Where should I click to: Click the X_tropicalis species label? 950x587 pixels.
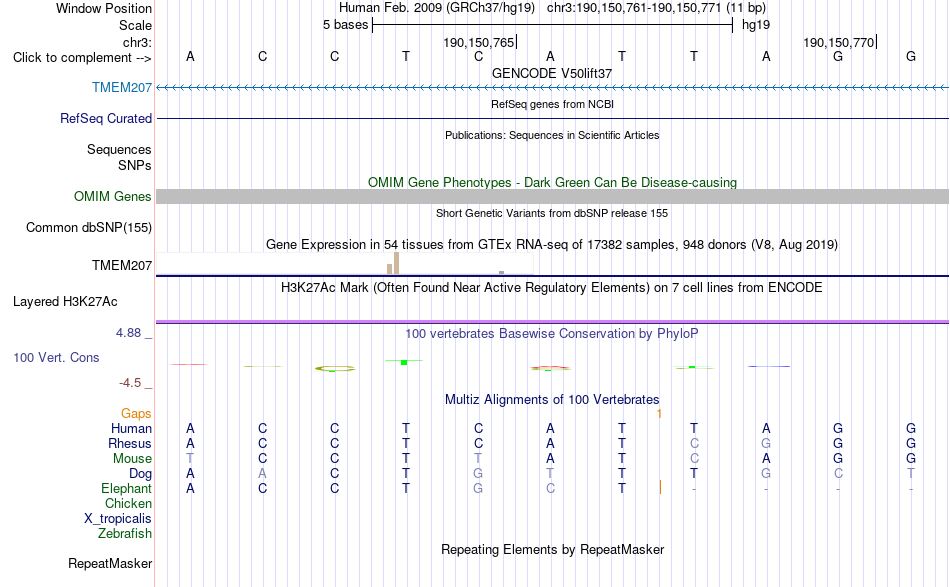[118, 519]
